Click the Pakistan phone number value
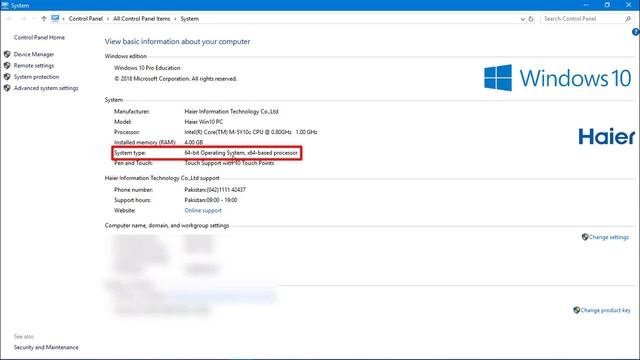The image size is (640, 360). pyautogui.click(x=215, y=190)
